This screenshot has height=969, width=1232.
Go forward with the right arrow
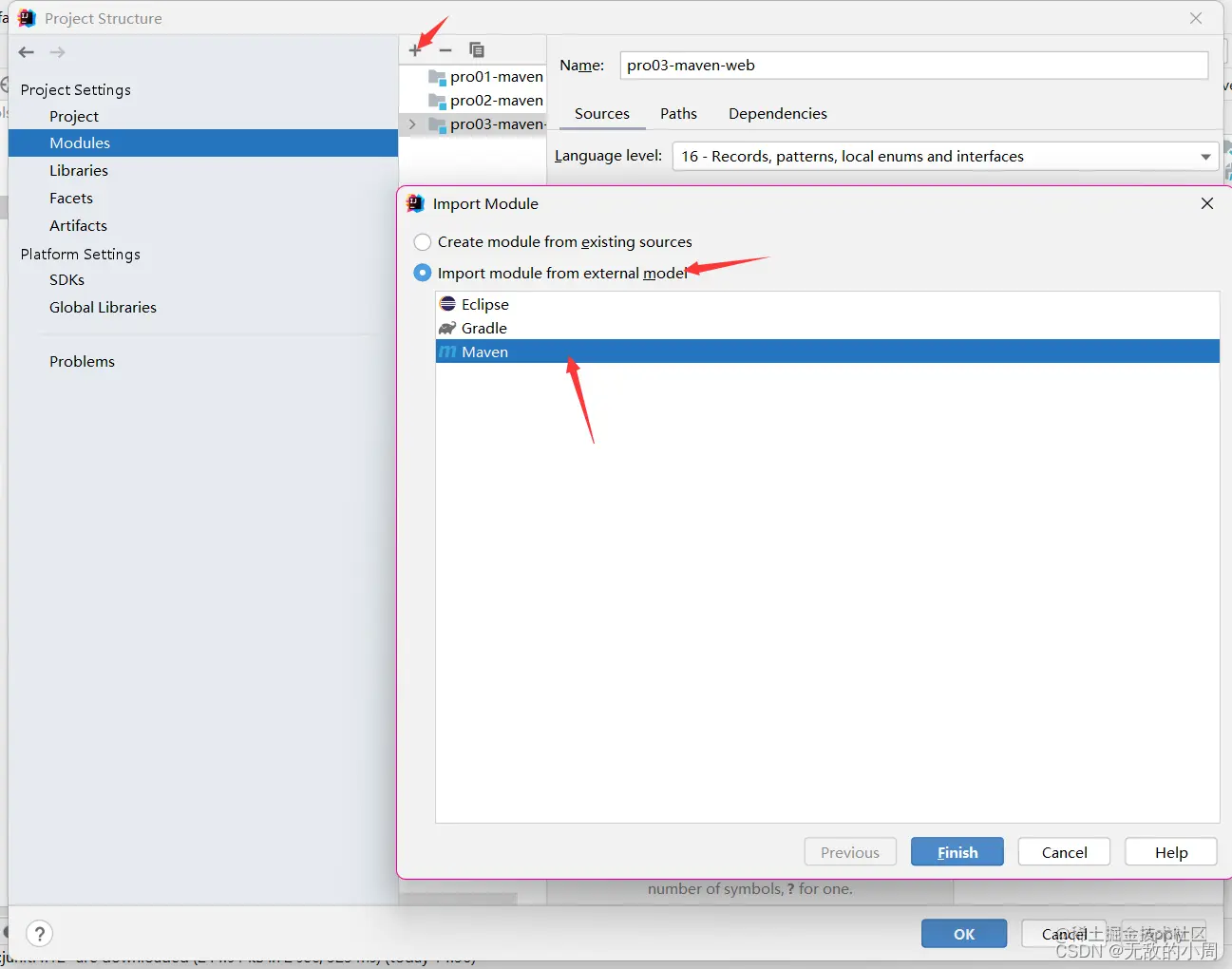pos(58,52)
